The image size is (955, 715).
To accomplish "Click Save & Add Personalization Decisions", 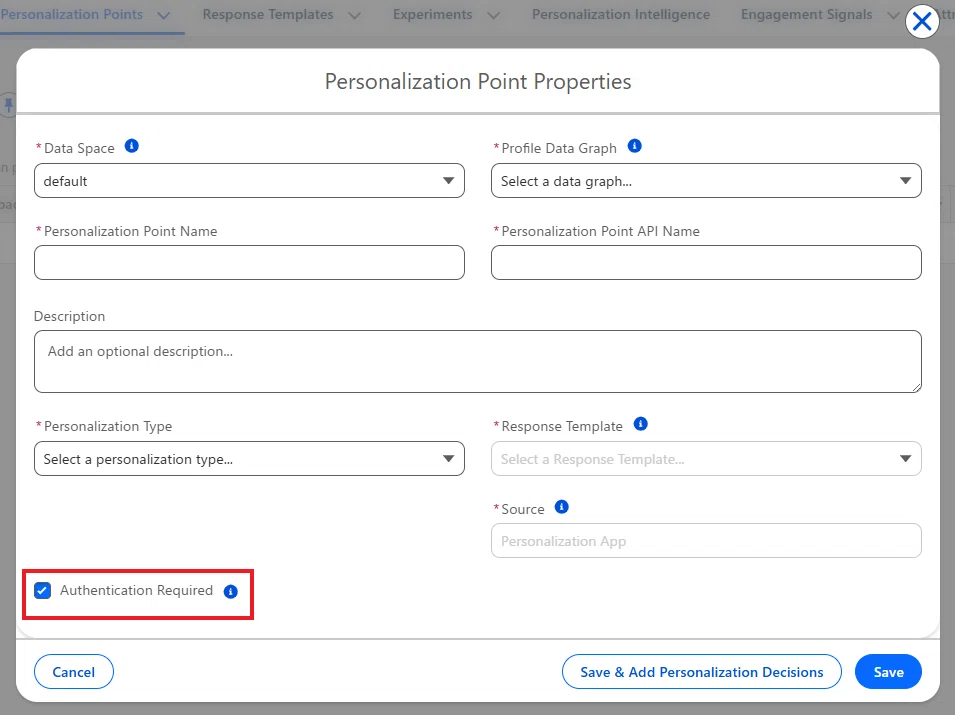I will (702, 672).
